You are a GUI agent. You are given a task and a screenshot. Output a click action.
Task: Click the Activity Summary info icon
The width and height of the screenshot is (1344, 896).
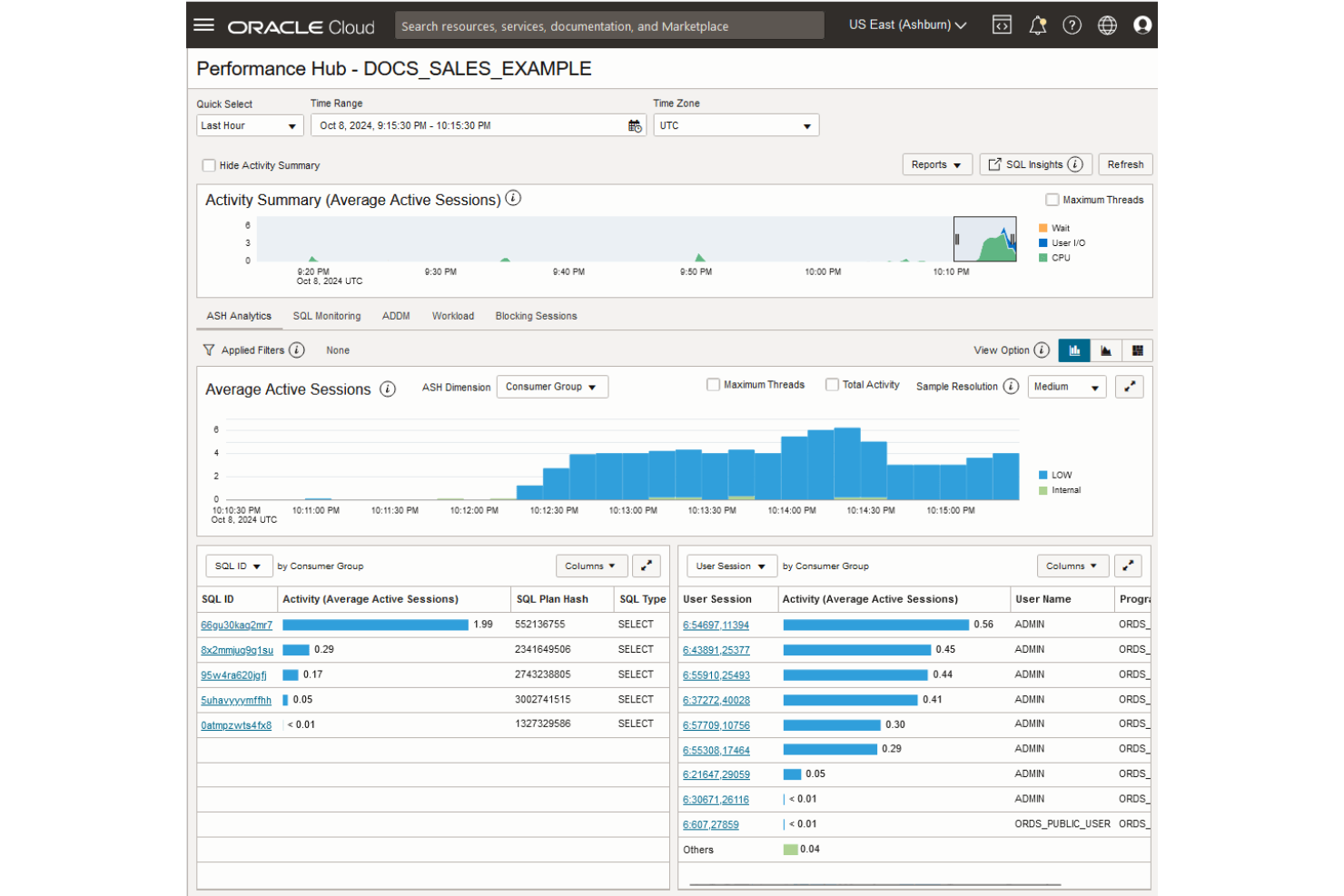click(x=513, y=198)
